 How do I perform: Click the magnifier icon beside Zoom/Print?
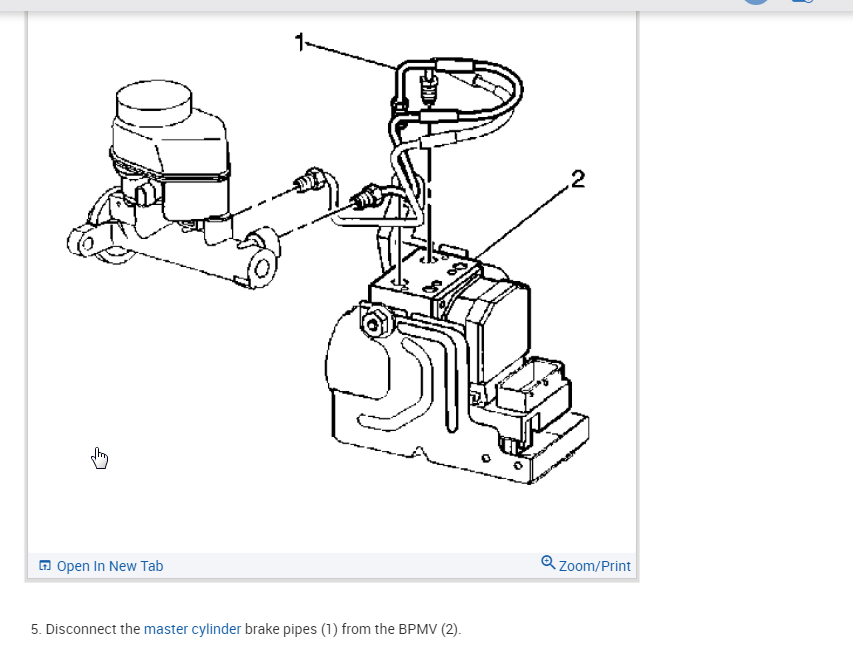pyautogui.click(x=548, y=563)
